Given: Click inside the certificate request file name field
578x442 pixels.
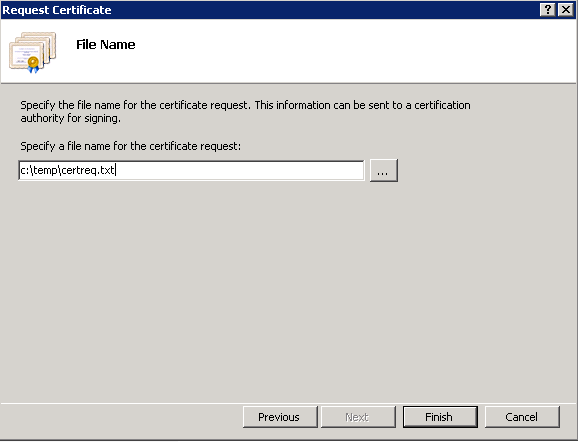Looking at the screenshot, I should point(191,170).
